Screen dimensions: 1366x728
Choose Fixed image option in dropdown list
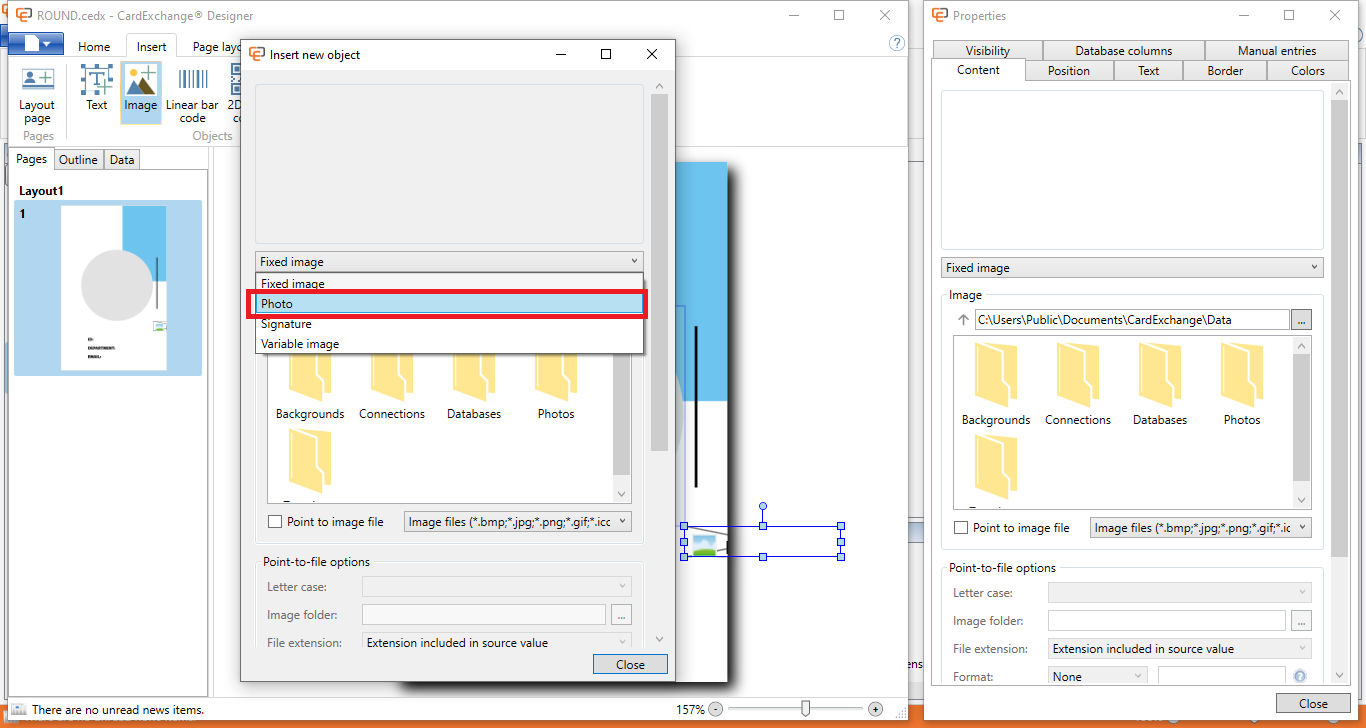449,284
